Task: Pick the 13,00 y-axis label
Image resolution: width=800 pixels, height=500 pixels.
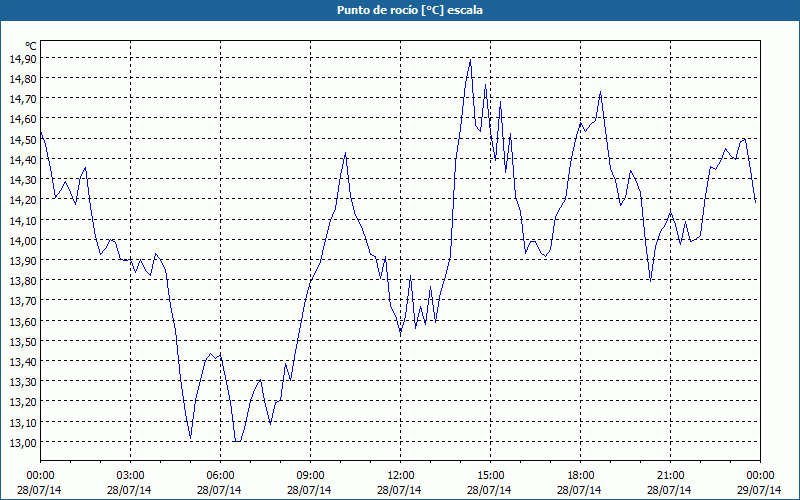Action: (x=23, y=442)
